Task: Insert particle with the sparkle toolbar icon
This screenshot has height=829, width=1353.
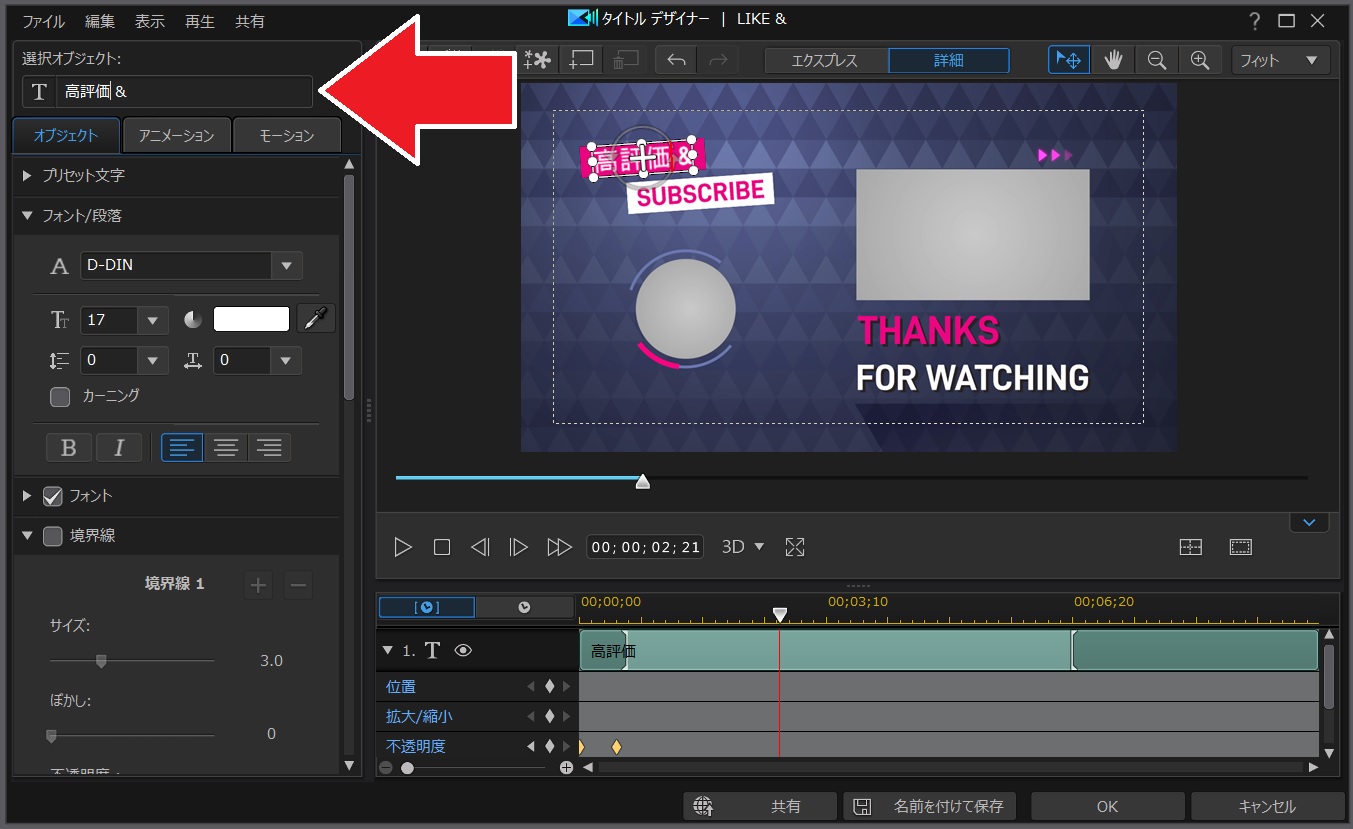Action: (538, 60)
